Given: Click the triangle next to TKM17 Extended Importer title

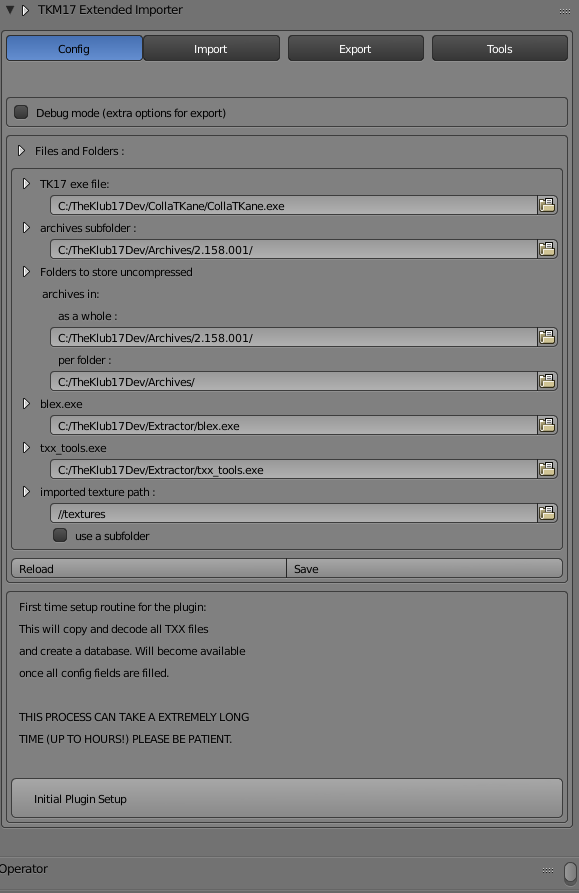Looking at the screenshot, I should coord(25,10).
